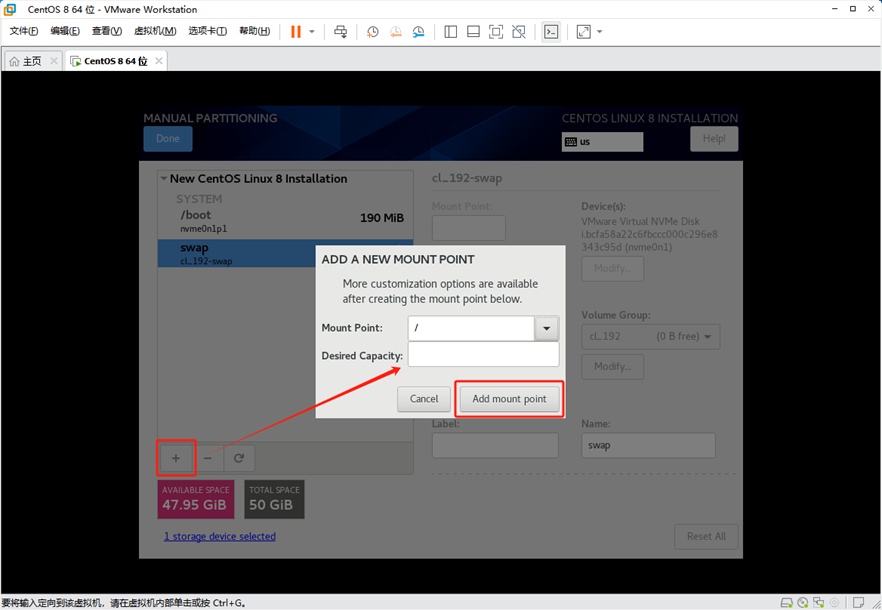Open the 虚拟机(M) menu

coord(155,31)
